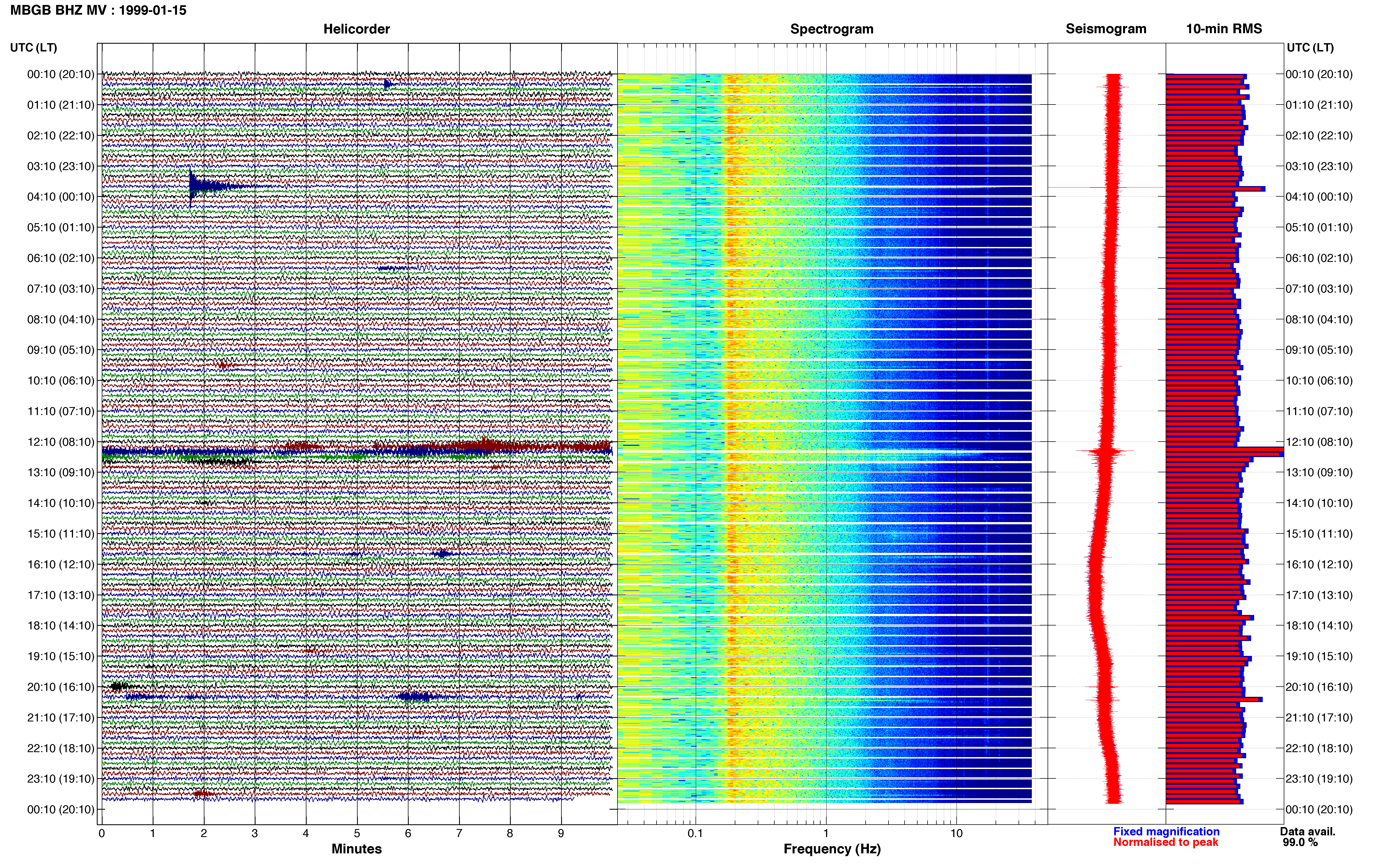
Task: Click the 1 Hz tick label on Spectrogram axis
Action: pos(825,833)
